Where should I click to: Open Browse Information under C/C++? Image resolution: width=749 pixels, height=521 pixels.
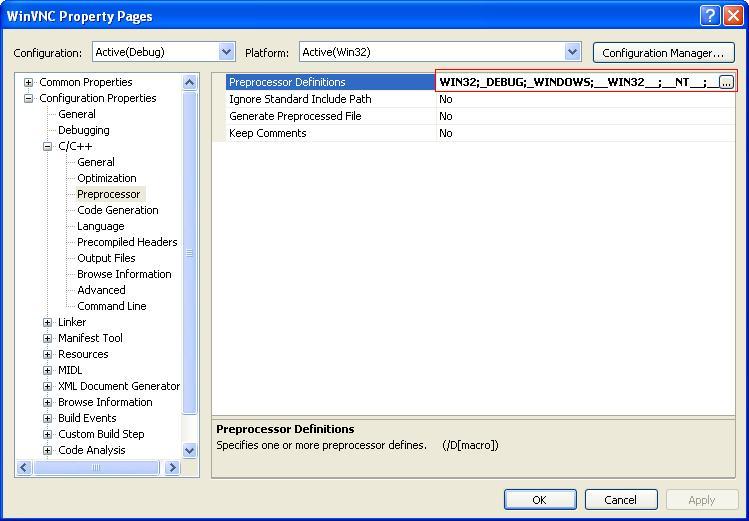124,274
